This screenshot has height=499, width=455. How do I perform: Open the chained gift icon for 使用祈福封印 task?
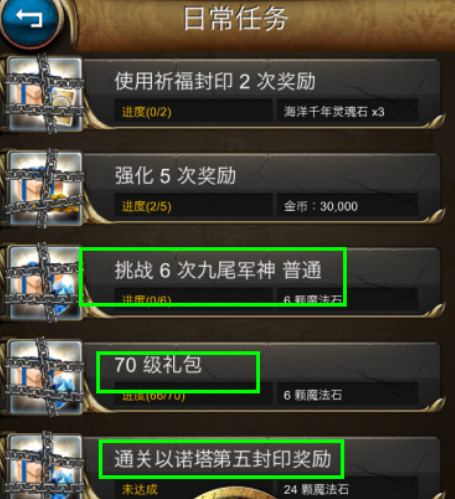[45, 93]
